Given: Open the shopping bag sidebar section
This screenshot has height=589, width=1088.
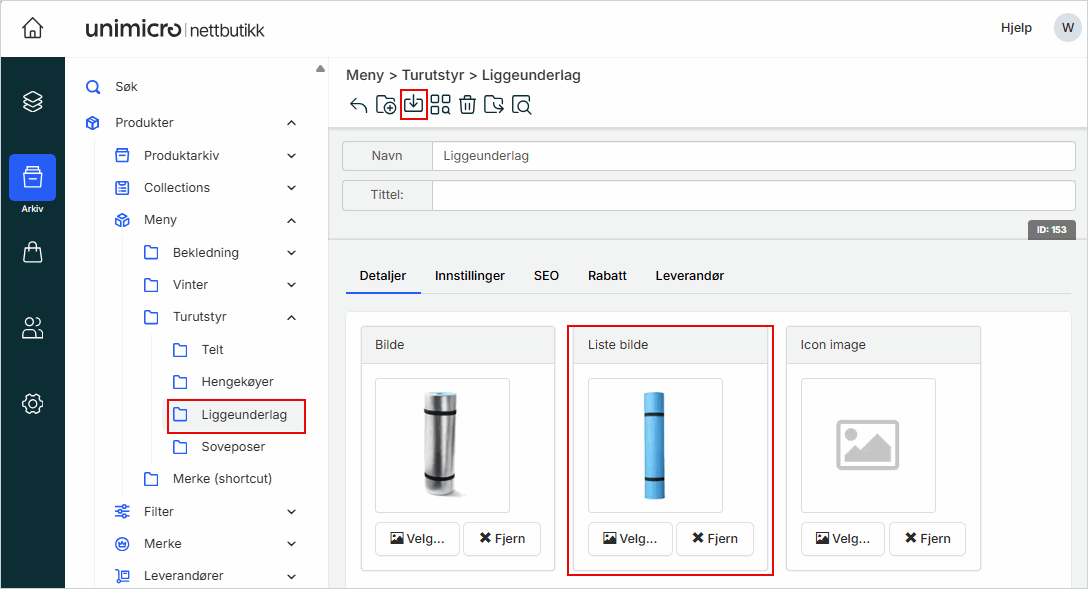Looking at the screenshot, I should pyautogui.click(x=33, y=253).
